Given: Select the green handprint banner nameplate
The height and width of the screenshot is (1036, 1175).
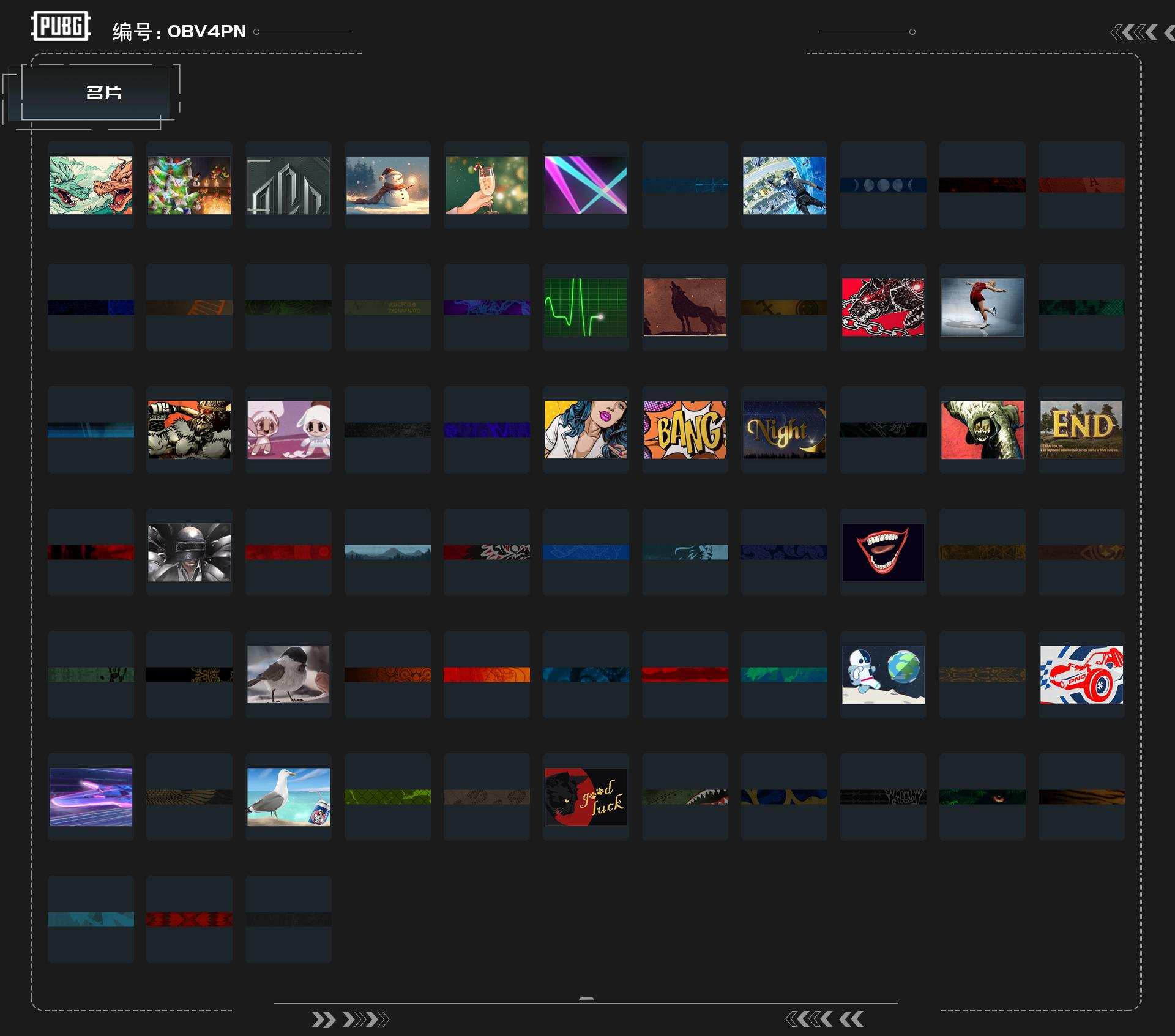Looking at the screenshot, I should click(x=91, y=674).
